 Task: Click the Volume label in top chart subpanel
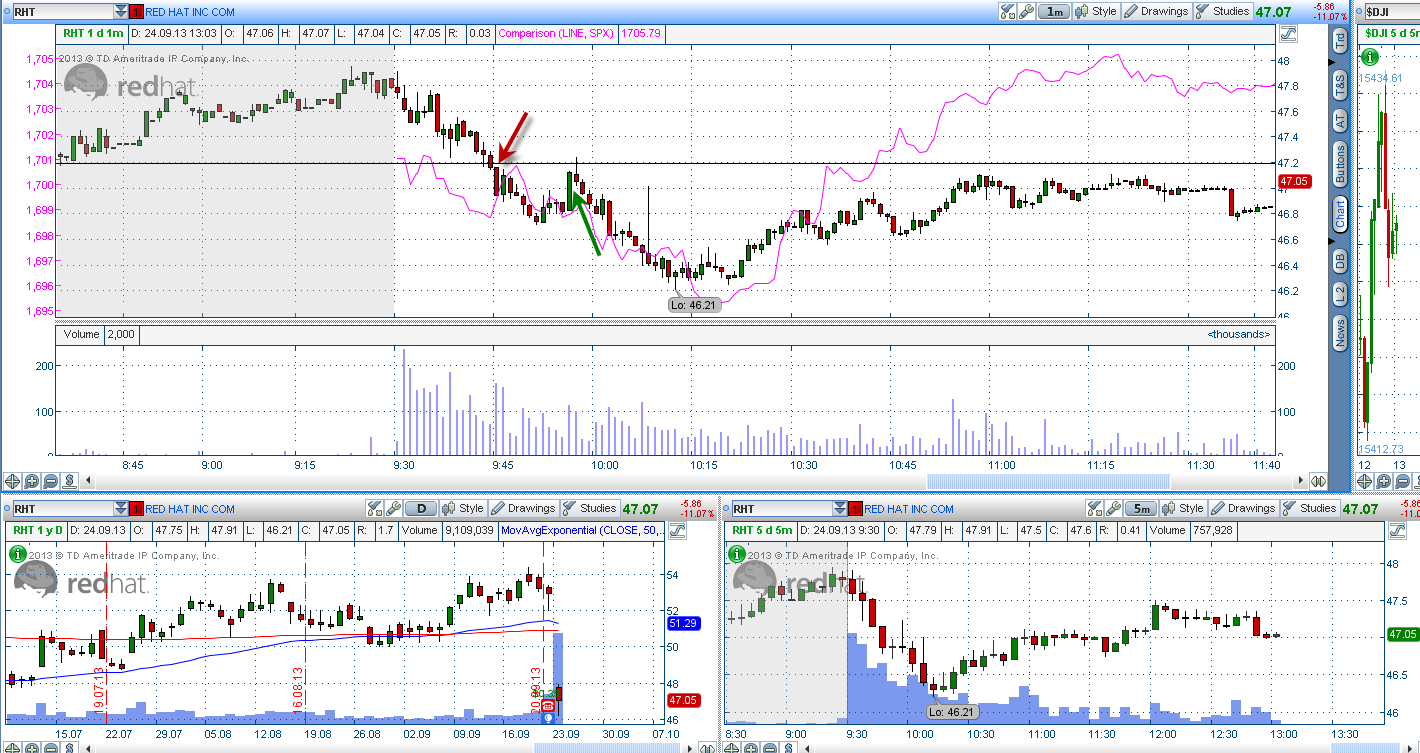pyautogui.click(x=80, y=333)
